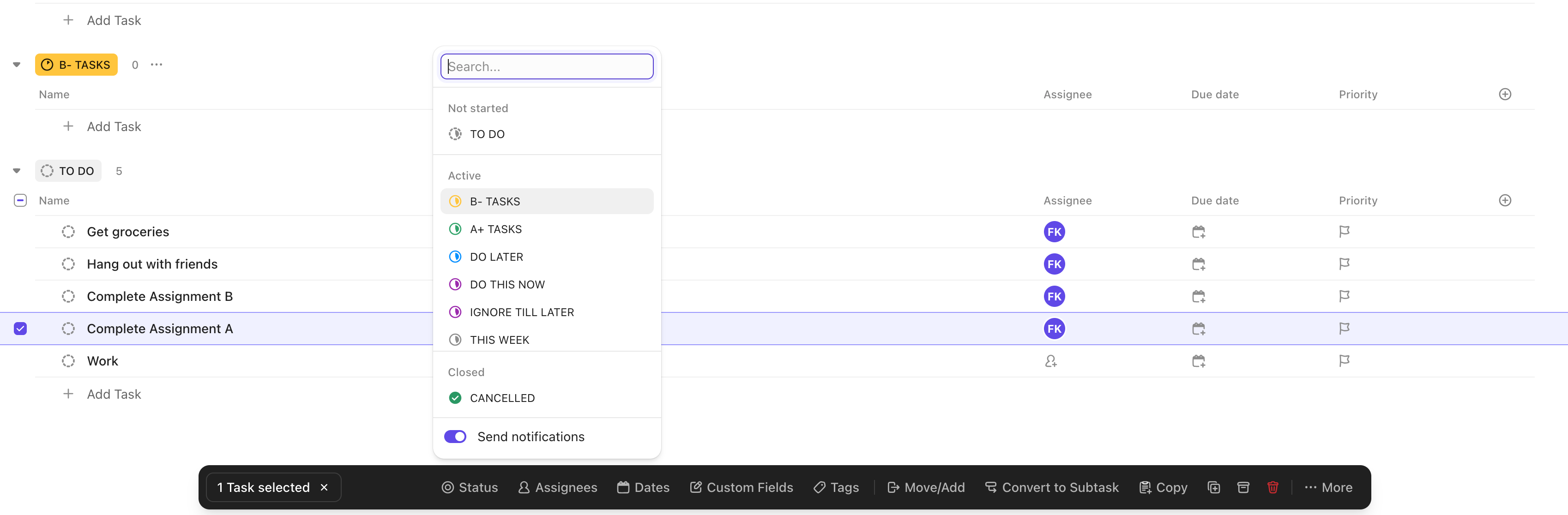The height and width of the screenshot is (515, 1568).
Task: Click the archive icon in bottom toolbar
Action: 1243,487
